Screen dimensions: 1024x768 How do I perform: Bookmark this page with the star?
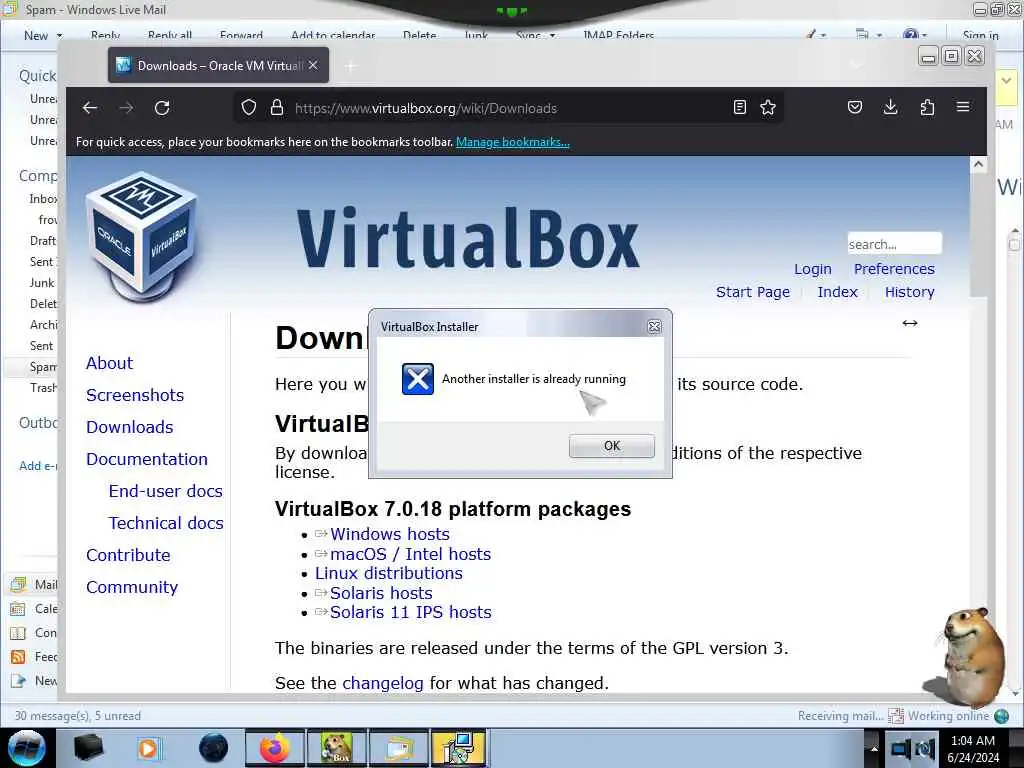[768, 108]
